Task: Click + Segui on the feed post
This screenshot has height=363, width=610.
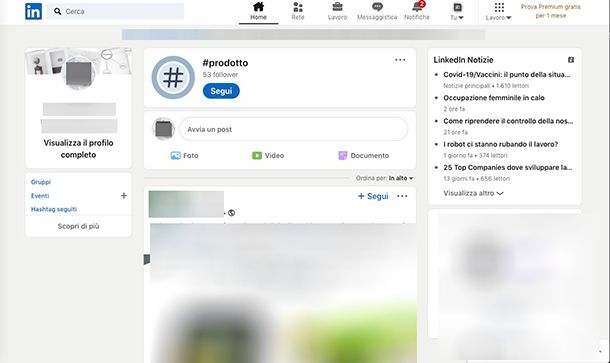Action: 373,196
